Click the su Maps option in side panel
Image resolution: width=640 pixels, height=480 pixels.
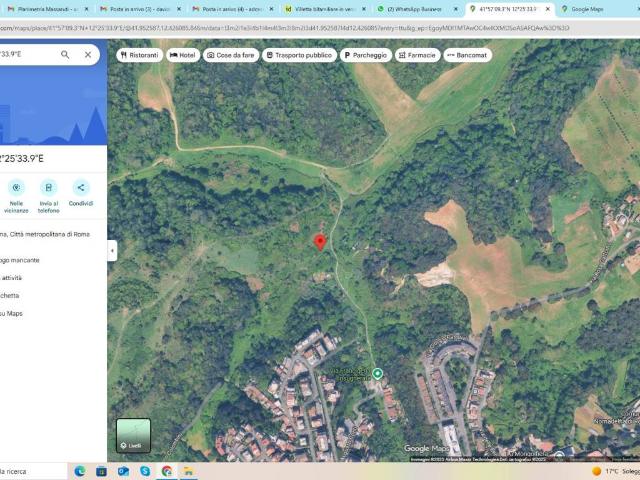(11, 313)
